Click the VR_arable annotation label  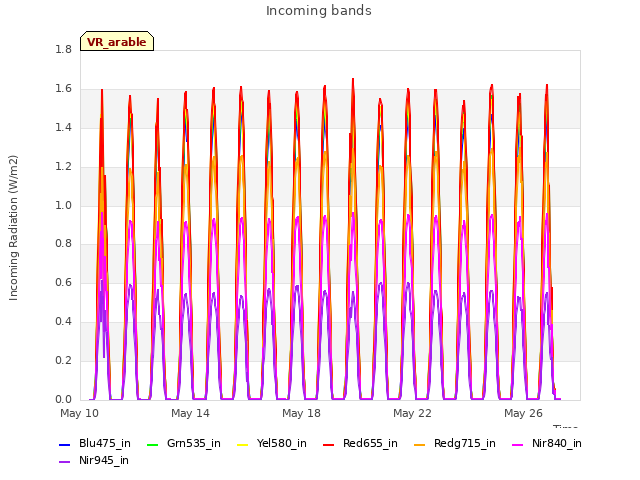tap(117, 42)
